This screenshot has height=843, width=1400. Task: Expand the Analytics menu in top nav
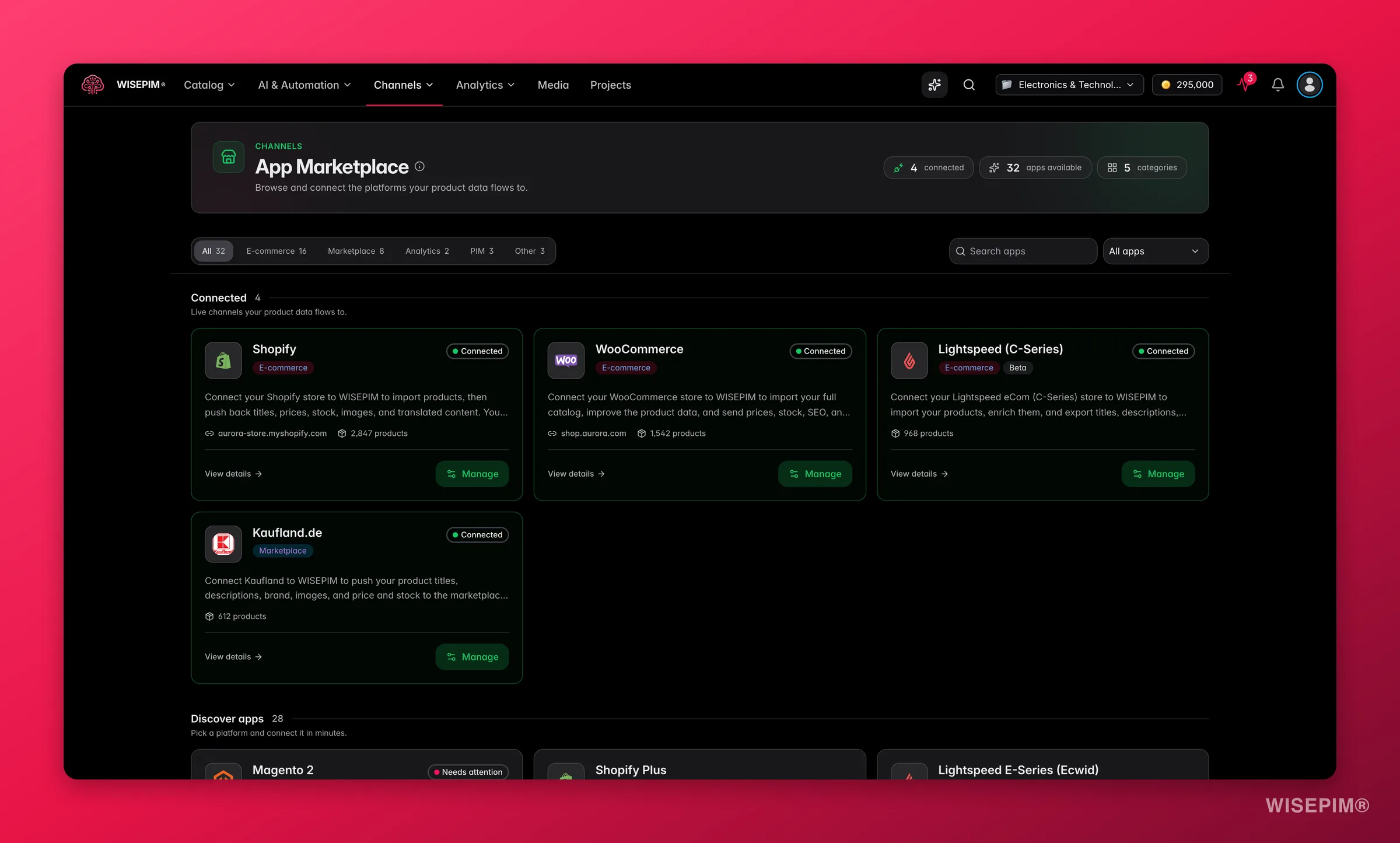485,85
